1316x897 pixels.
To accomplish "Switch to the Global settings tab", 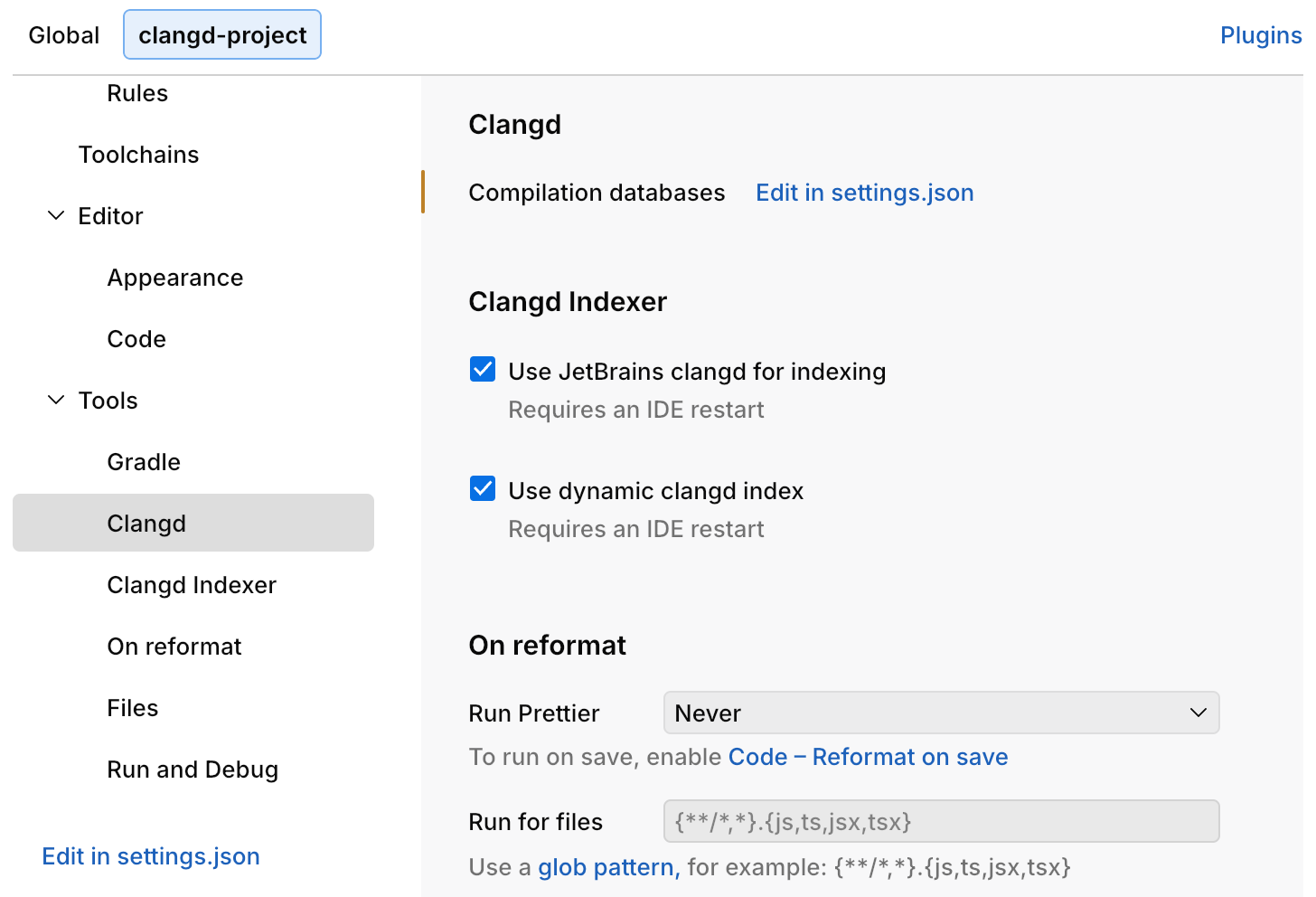I will pyautogui.click(x=63, y=35).
